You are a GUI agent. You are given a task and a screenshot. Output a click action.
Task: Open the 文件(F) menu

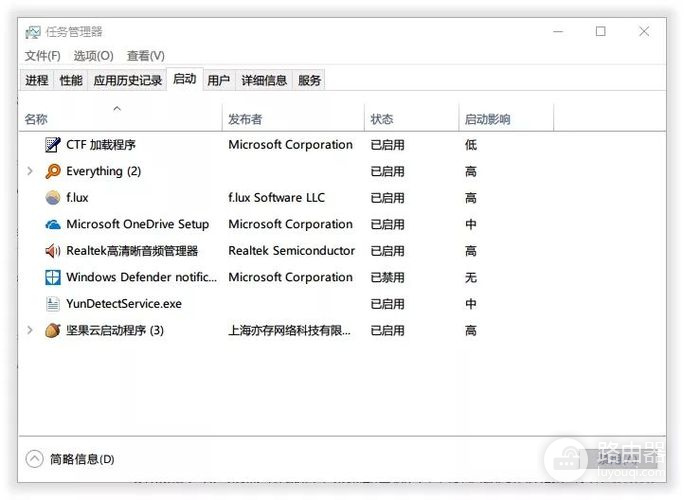[42, 56]
